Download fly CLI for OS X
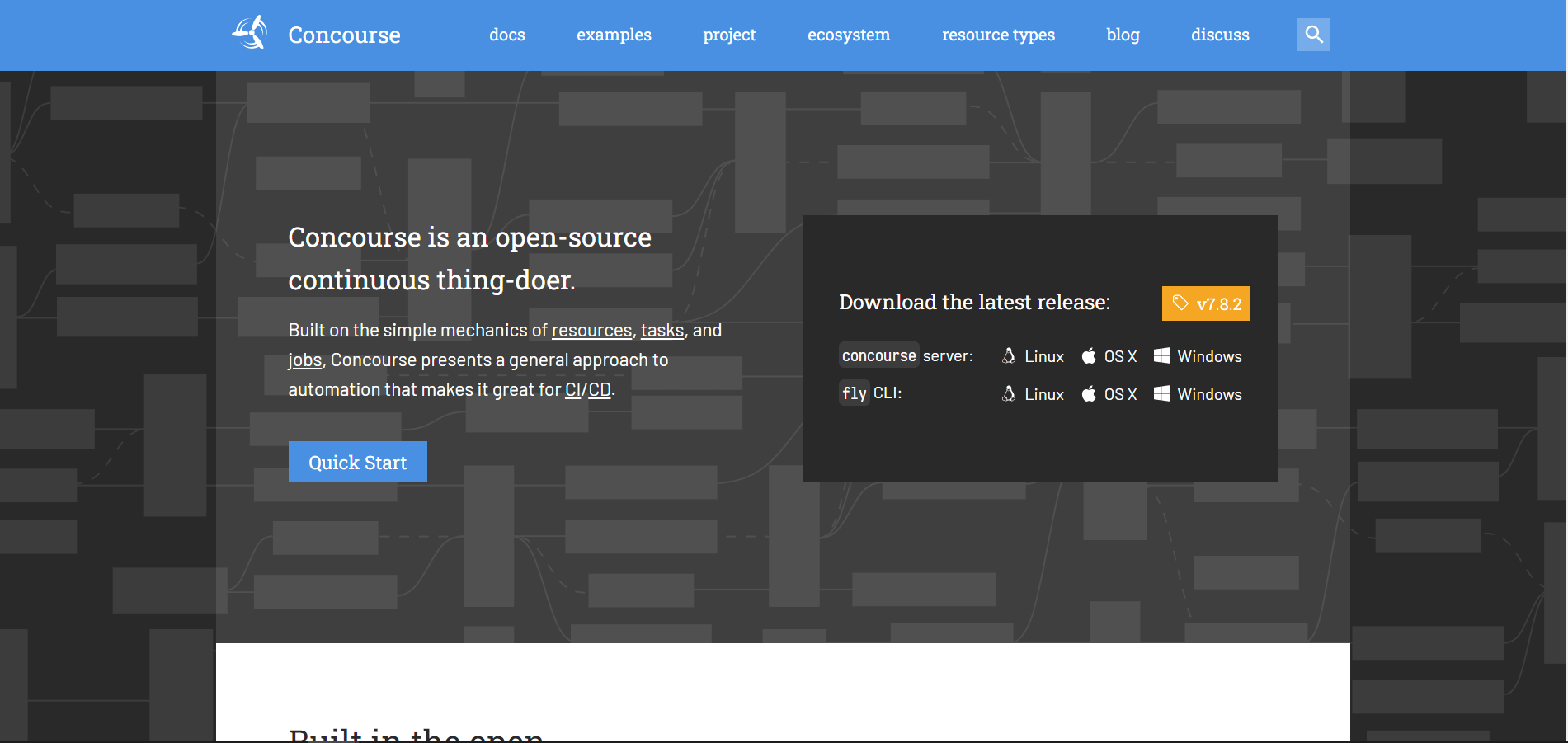Screen dimensions: 1568x743 click(x=1109, y=394)
